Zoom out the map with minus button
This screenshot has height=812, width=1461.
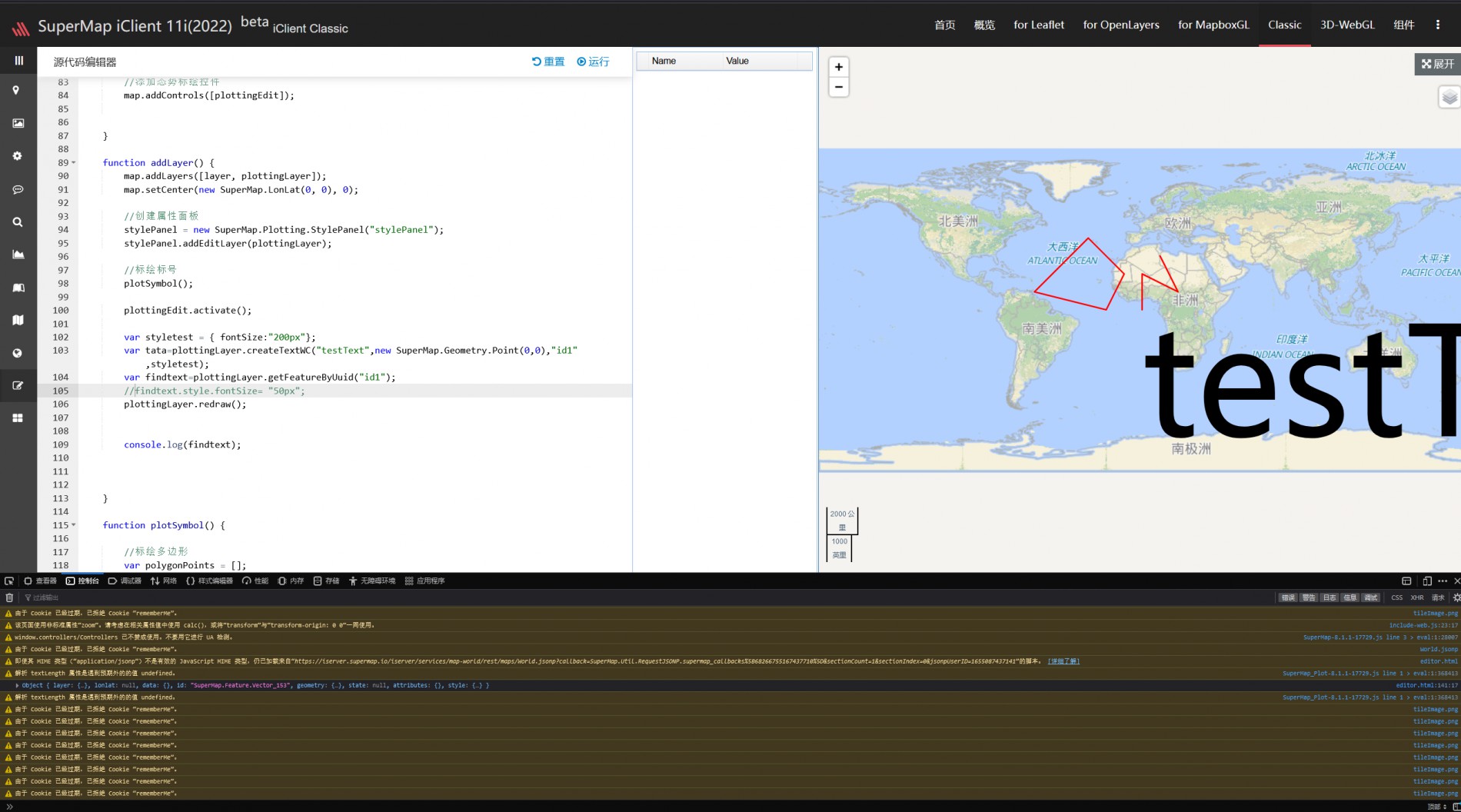(839, 87)
